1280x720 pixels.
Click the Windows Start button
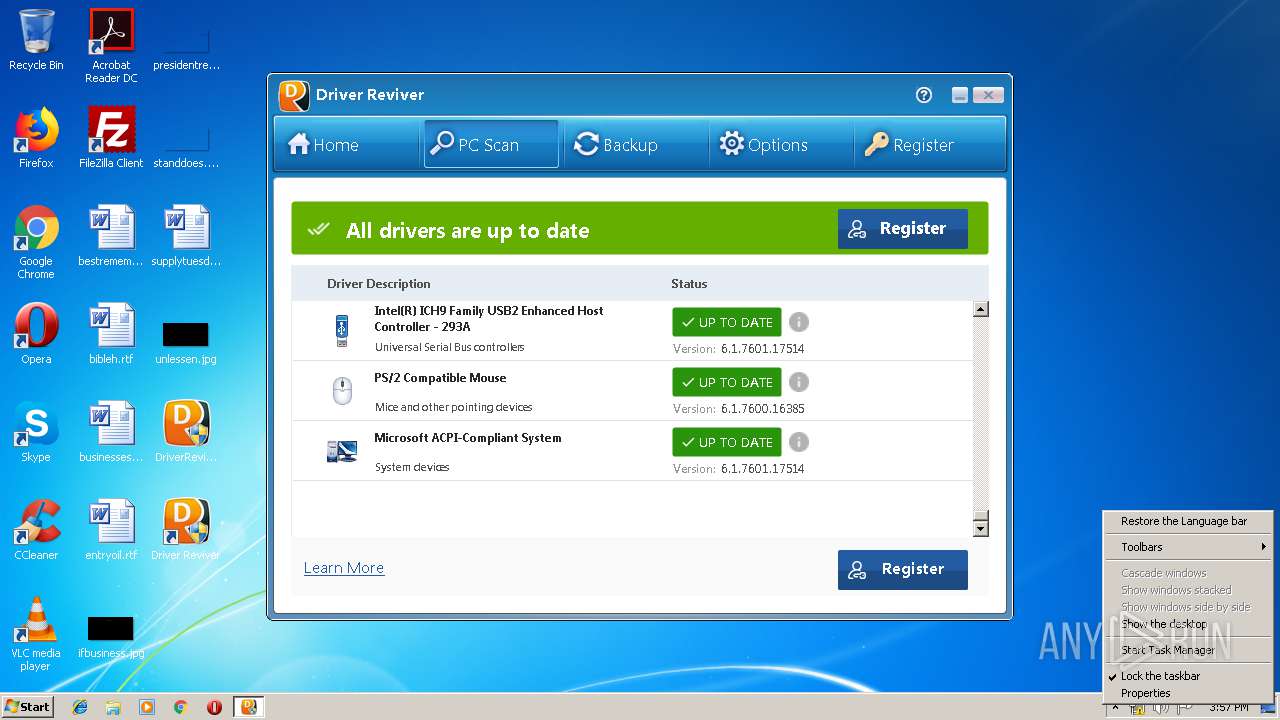[x=27, y=706]
